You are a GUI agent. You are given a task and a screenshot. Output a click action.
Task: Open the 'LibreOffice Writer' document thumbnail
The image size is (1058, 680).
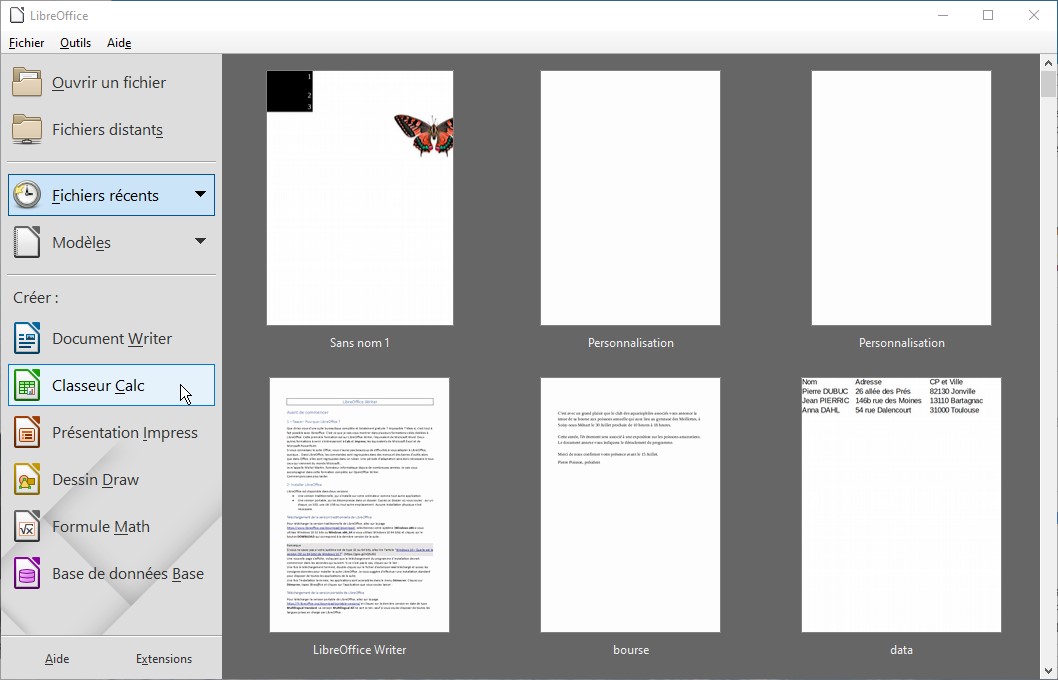click(360, 505)
